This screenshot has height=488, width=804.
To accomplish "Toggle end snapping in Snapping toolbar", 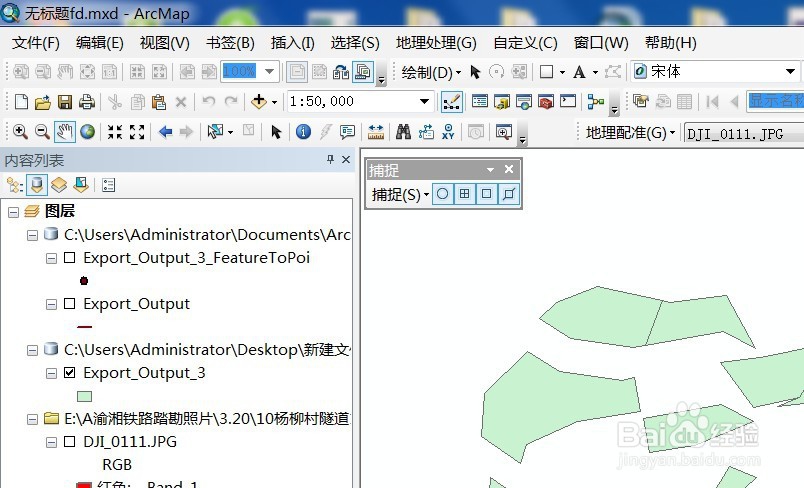I will (x=465, y=194).
